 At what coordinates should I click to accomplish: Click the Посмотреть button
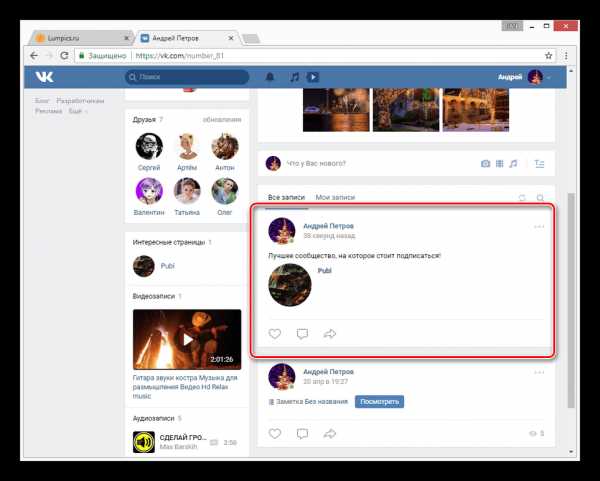379,401
